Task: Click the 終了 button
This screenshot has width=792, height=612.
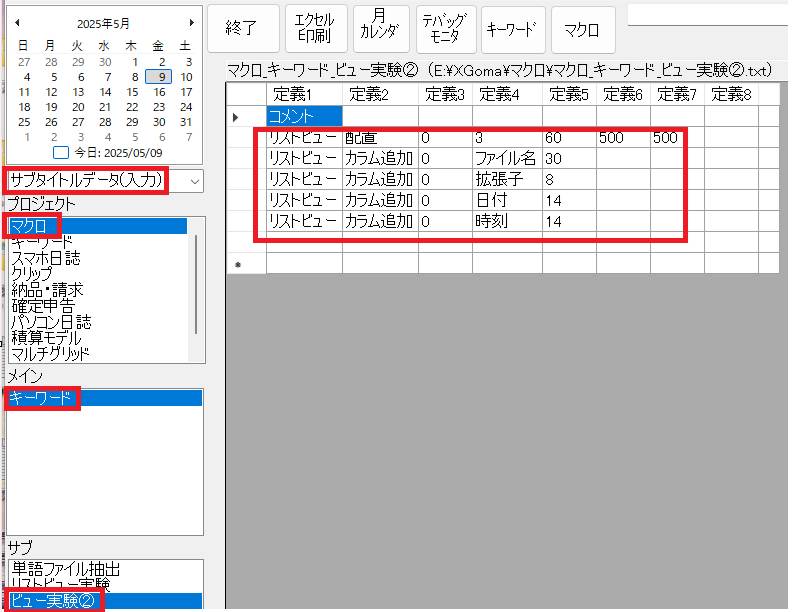Action: [x=241, y=29]
